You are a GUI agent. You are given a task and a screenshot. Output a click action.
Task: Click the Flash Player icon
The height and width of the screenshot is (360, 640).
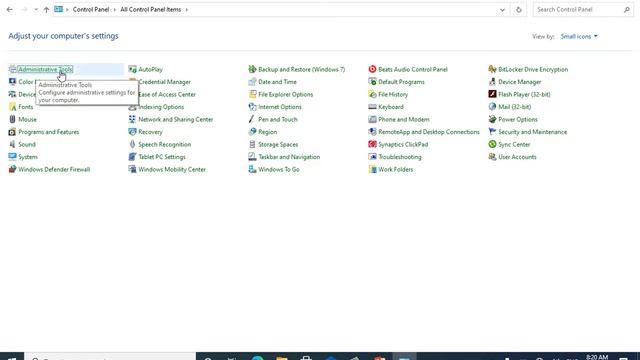coord(492,94)
